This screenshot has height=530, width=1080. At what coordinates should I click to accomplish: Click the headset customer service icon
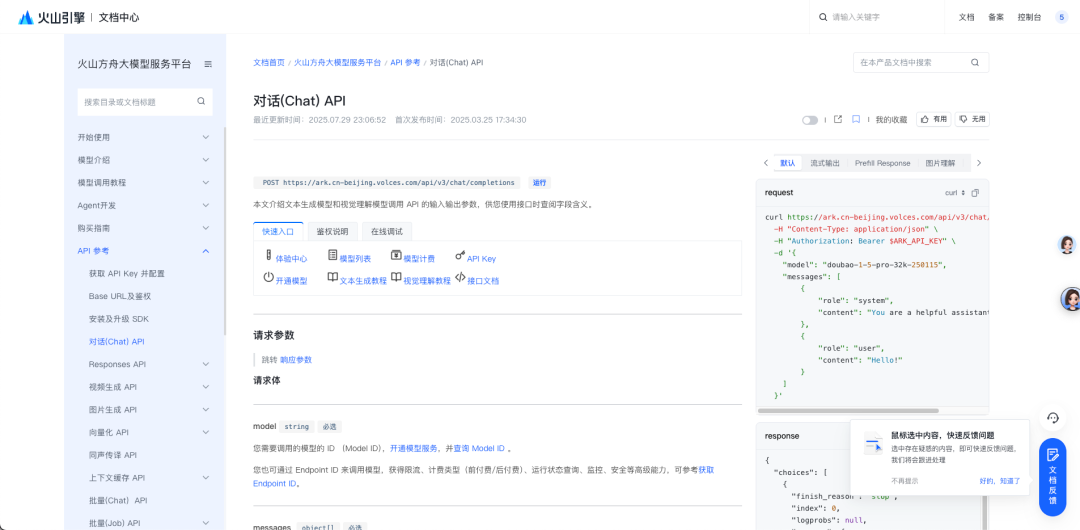click(x=1052, y=418)
